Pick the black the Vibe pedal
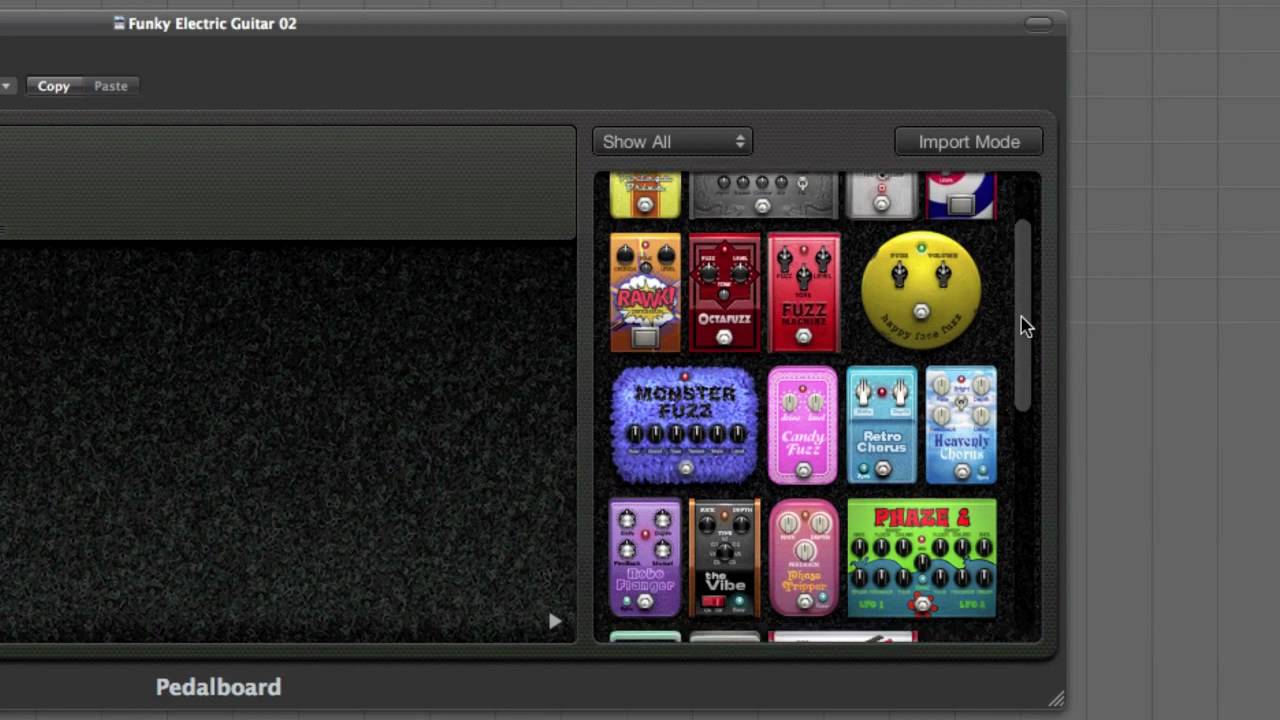 point(724,558)
